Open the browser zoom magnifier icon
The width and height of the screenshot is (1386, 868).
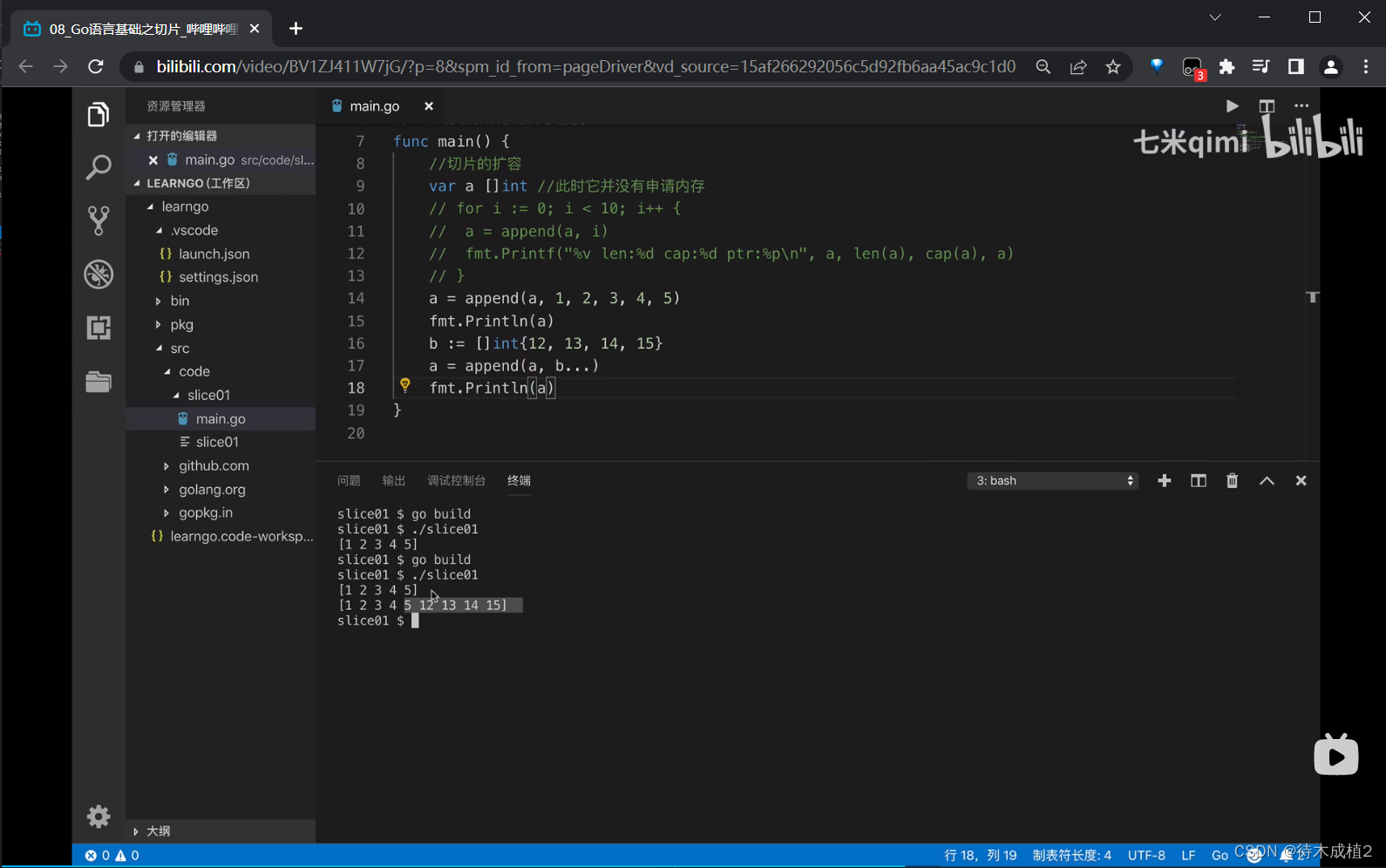tap(1043, 67)
